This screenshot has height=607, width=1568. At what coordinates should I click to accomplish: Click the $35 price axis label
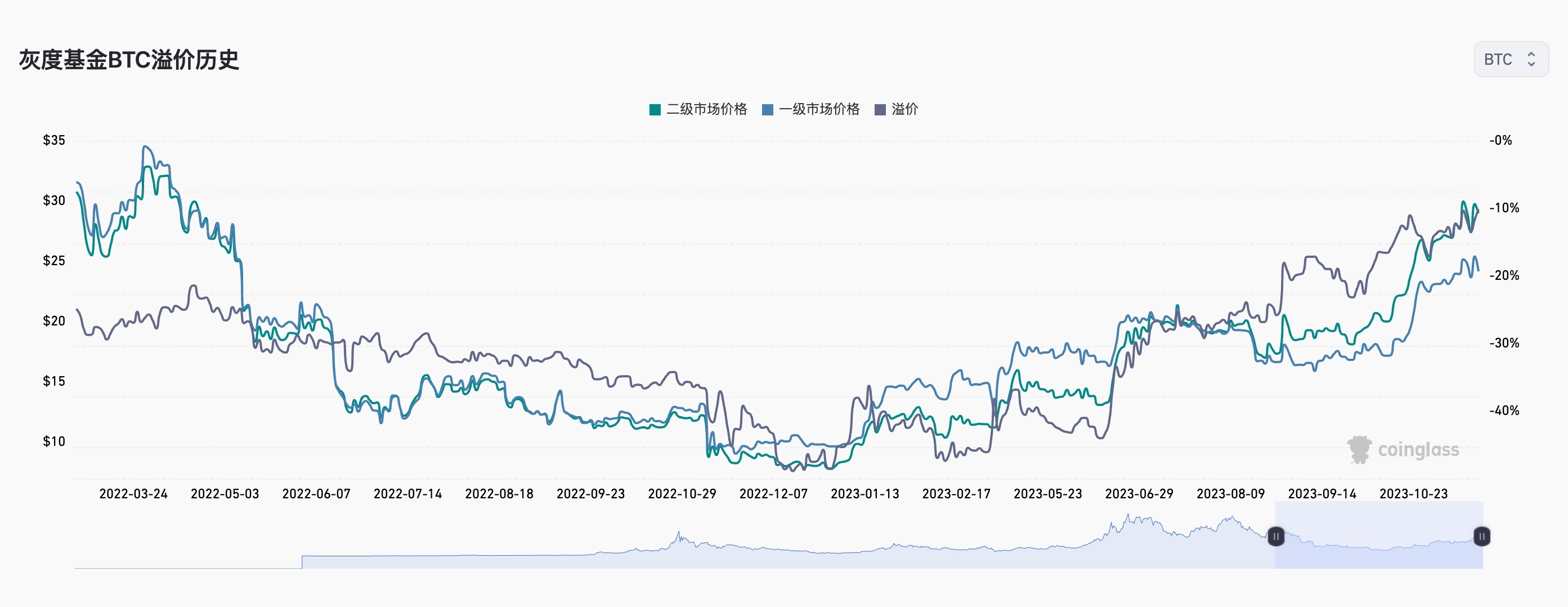pos(53,140)
